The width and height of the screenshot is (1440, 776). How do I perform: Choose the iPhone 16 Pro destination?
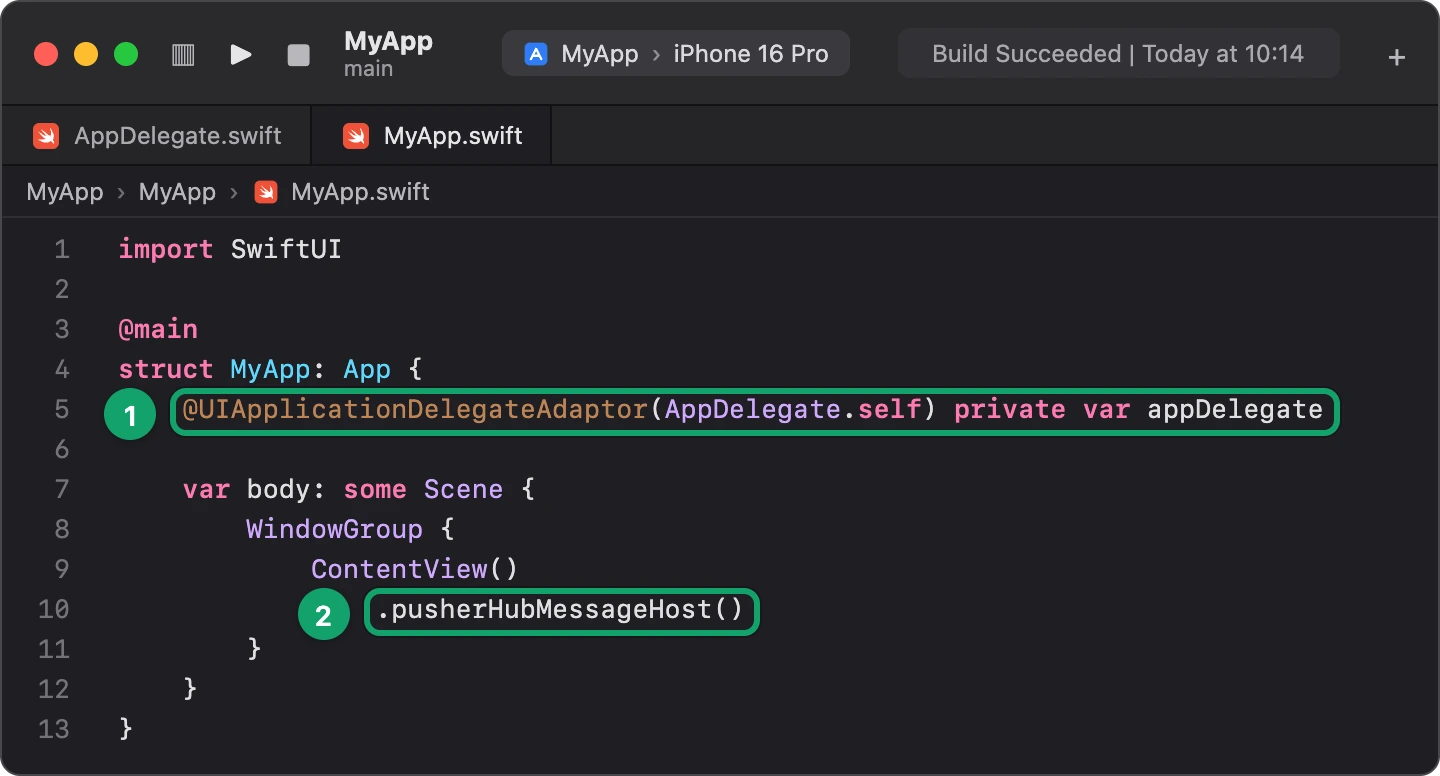coord(751,54)
